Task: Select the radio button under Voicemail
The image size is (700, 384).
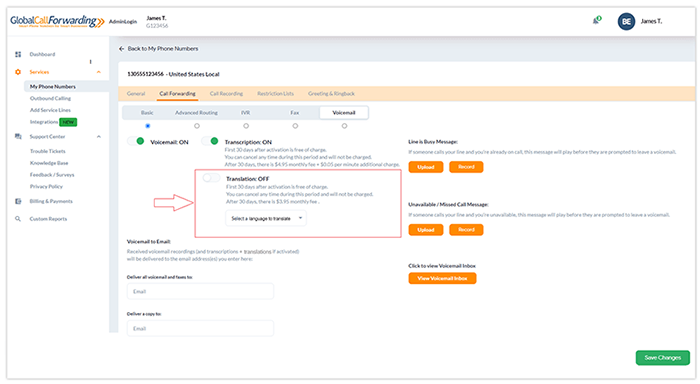Action: point(344,126)
